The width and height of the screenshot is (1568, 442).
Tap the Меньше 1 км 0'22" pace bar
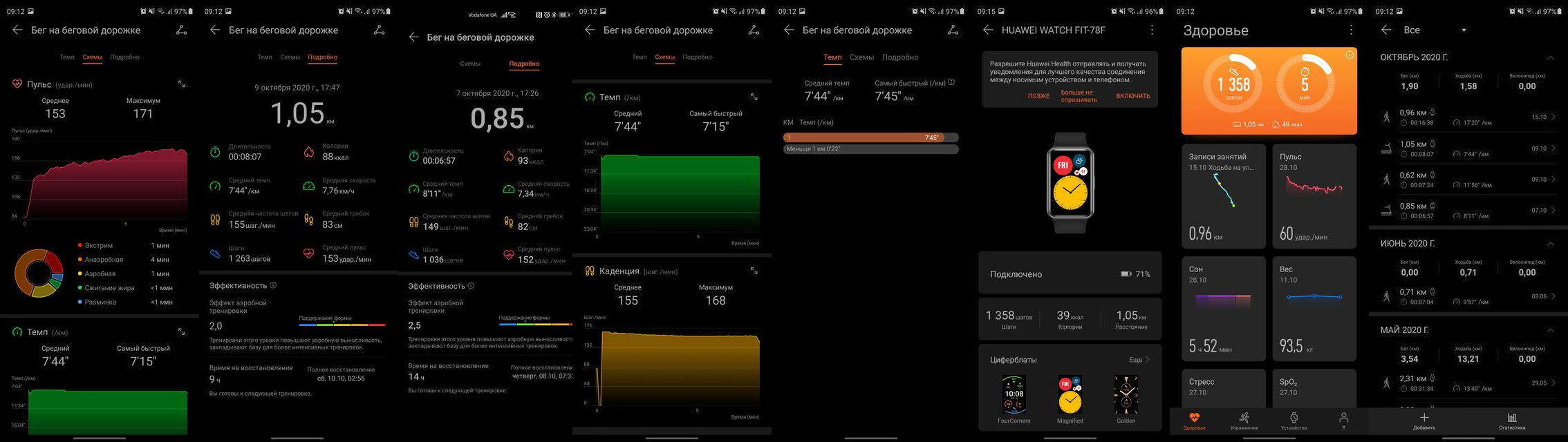870,149
